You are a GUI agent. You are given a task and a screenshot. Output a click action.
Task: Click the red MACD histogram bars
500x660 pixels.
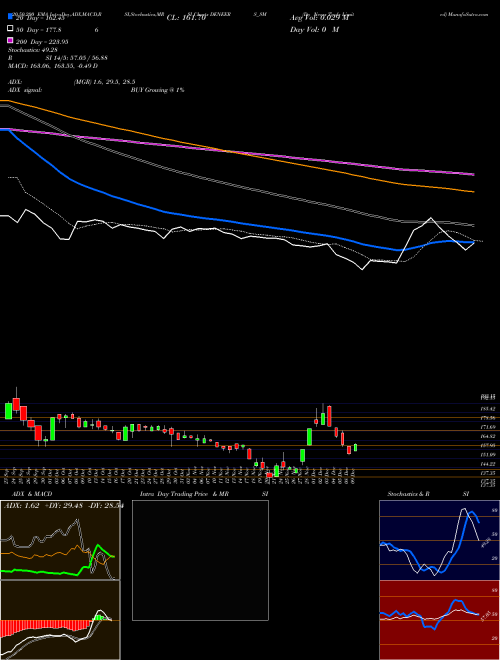tap(45, 627)
